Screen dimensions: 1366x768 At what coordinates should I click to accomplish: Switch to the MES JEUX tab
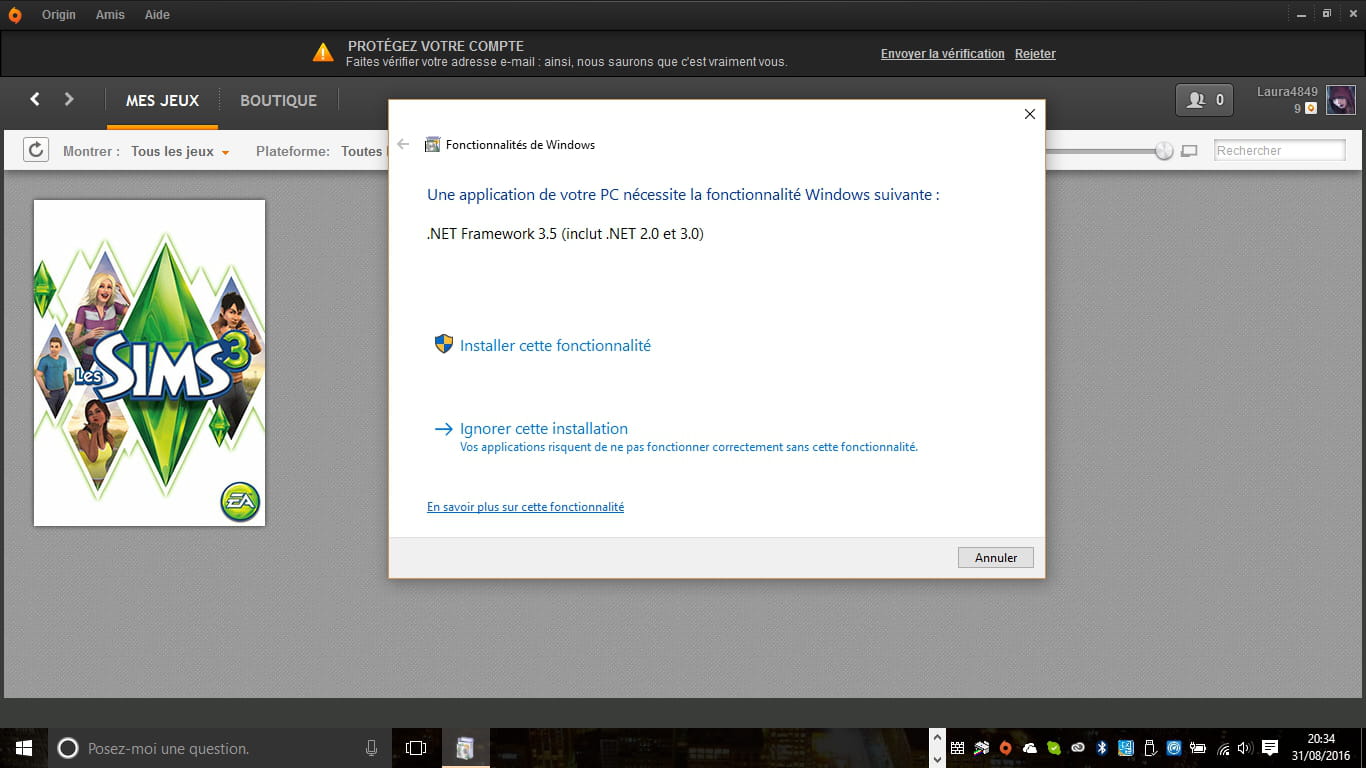[162, 101]
